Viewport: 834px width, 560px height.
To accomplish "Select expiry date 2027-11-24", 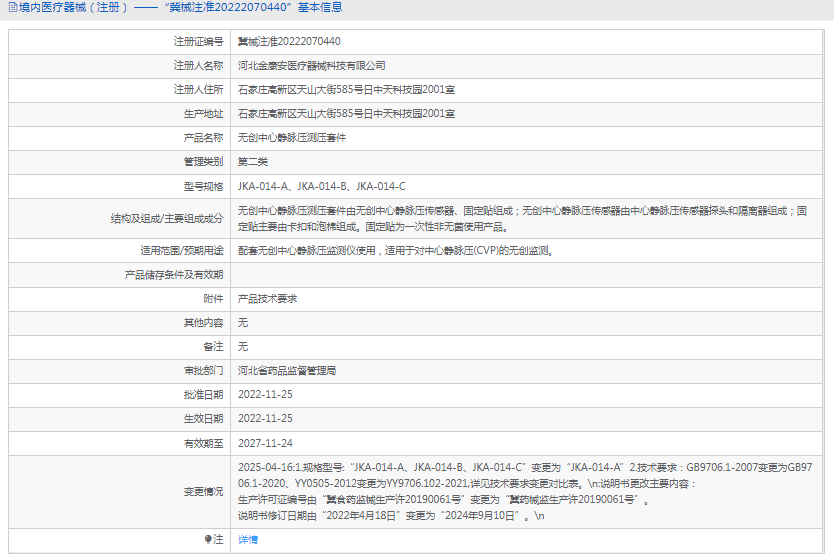I will [265, 444].
